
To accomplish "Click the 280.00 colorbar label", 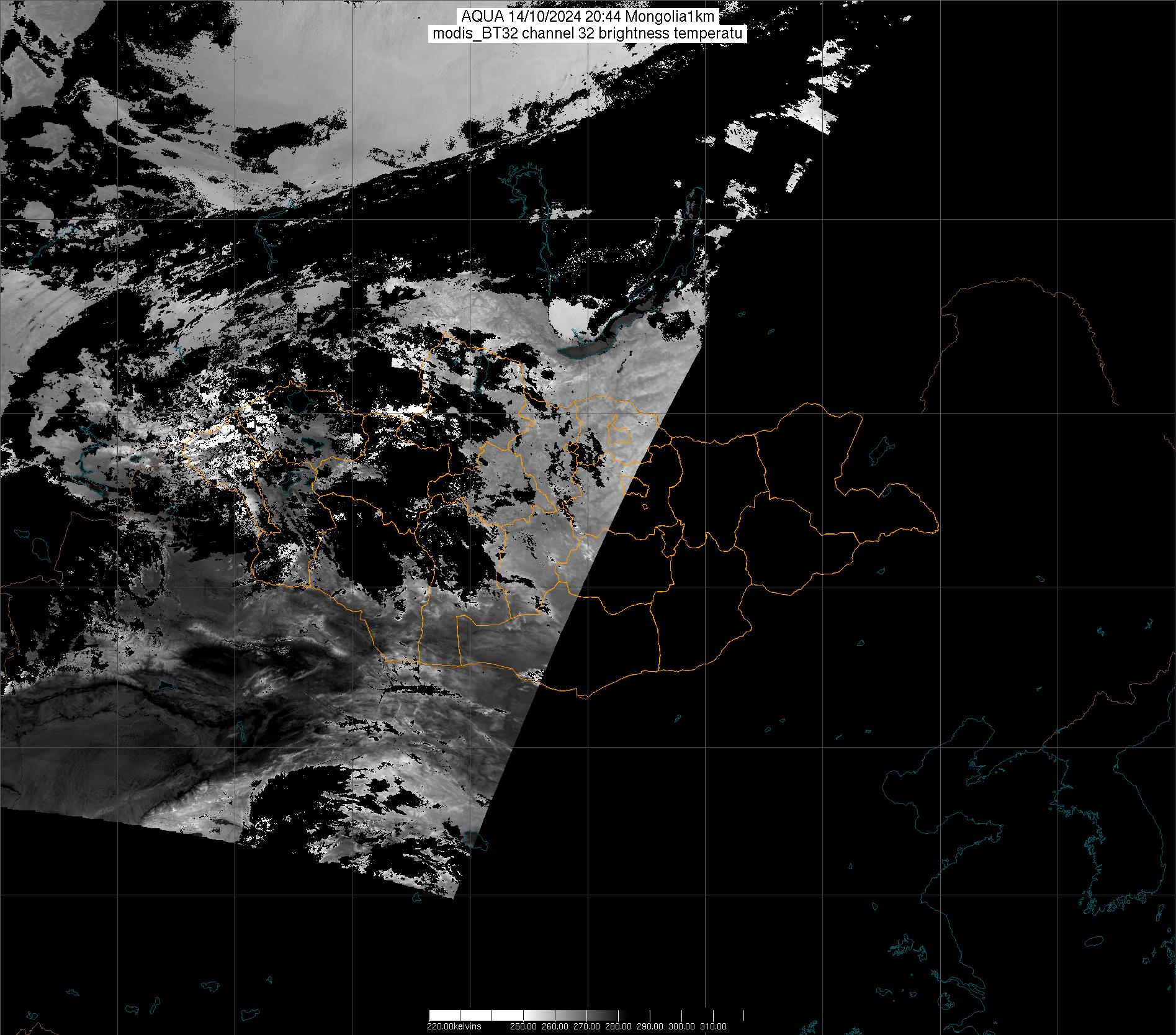I will tap(619, 1026).
